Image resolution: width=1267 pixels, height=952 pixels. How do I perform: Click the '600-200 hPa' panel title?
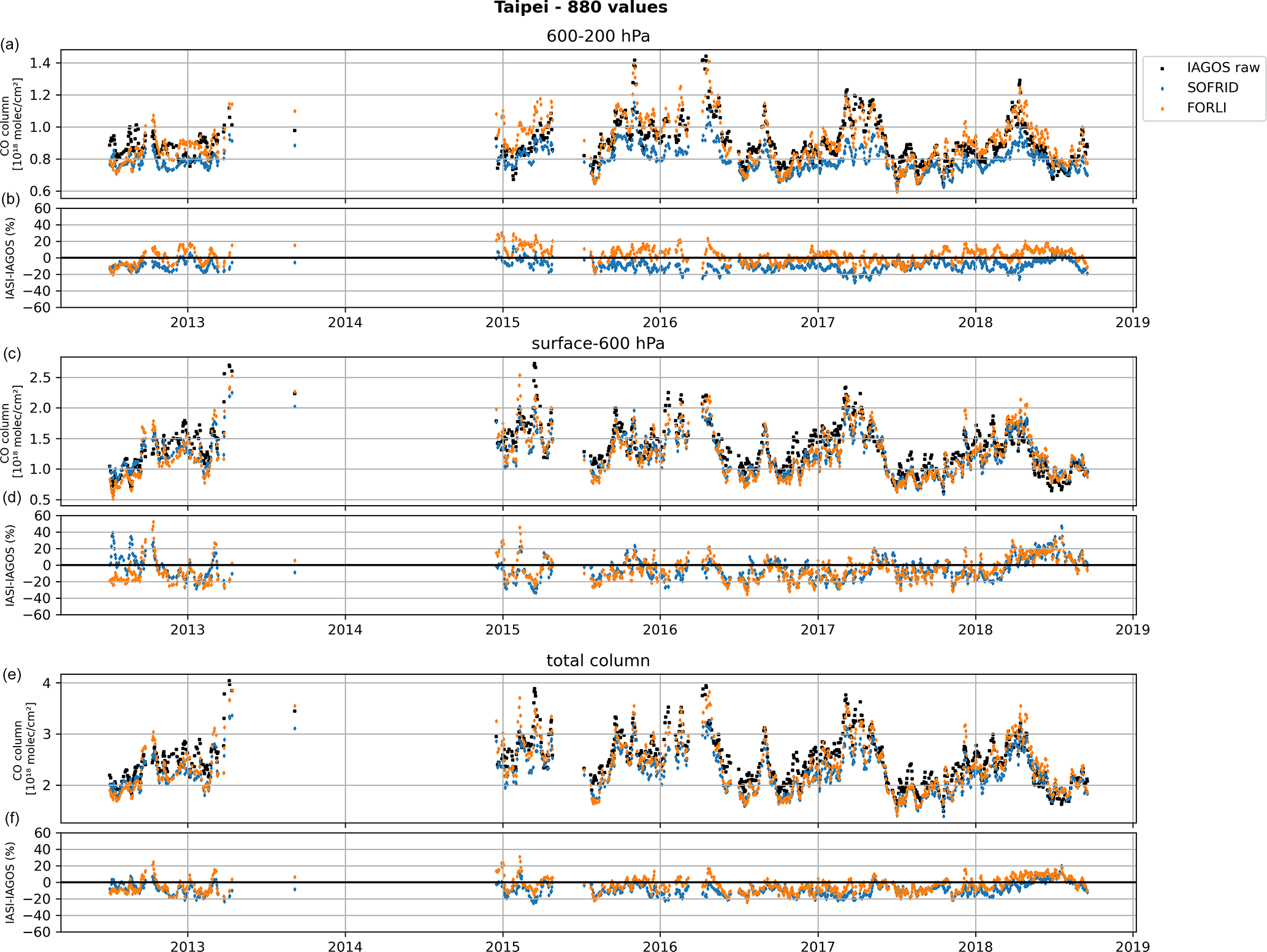(x=598, y=36)
